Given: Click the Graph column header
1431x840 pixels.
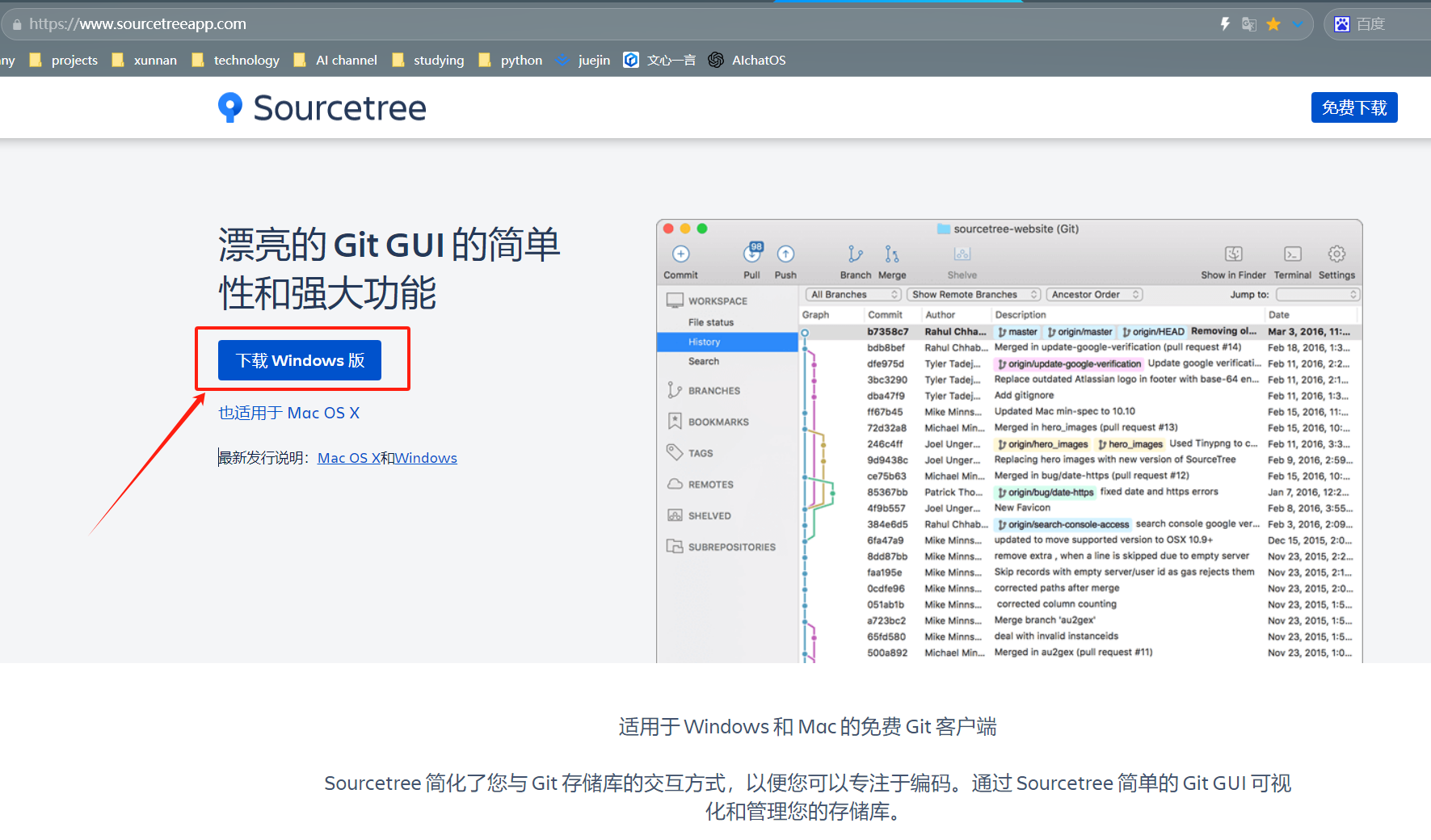Looking at the screenshot, I should [815, 315].
